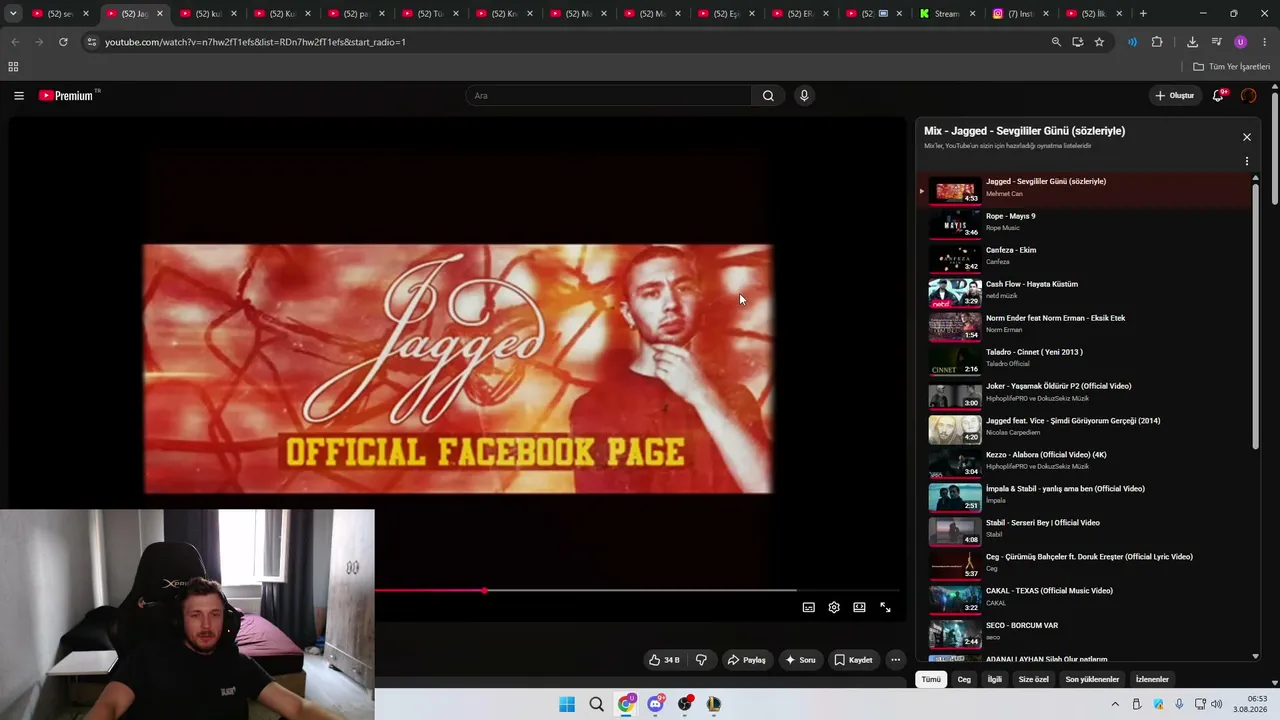Open Tüm Yer İşaretleri bookmarks folder
The image size is (1280, 720).
tap(1231, 67)
